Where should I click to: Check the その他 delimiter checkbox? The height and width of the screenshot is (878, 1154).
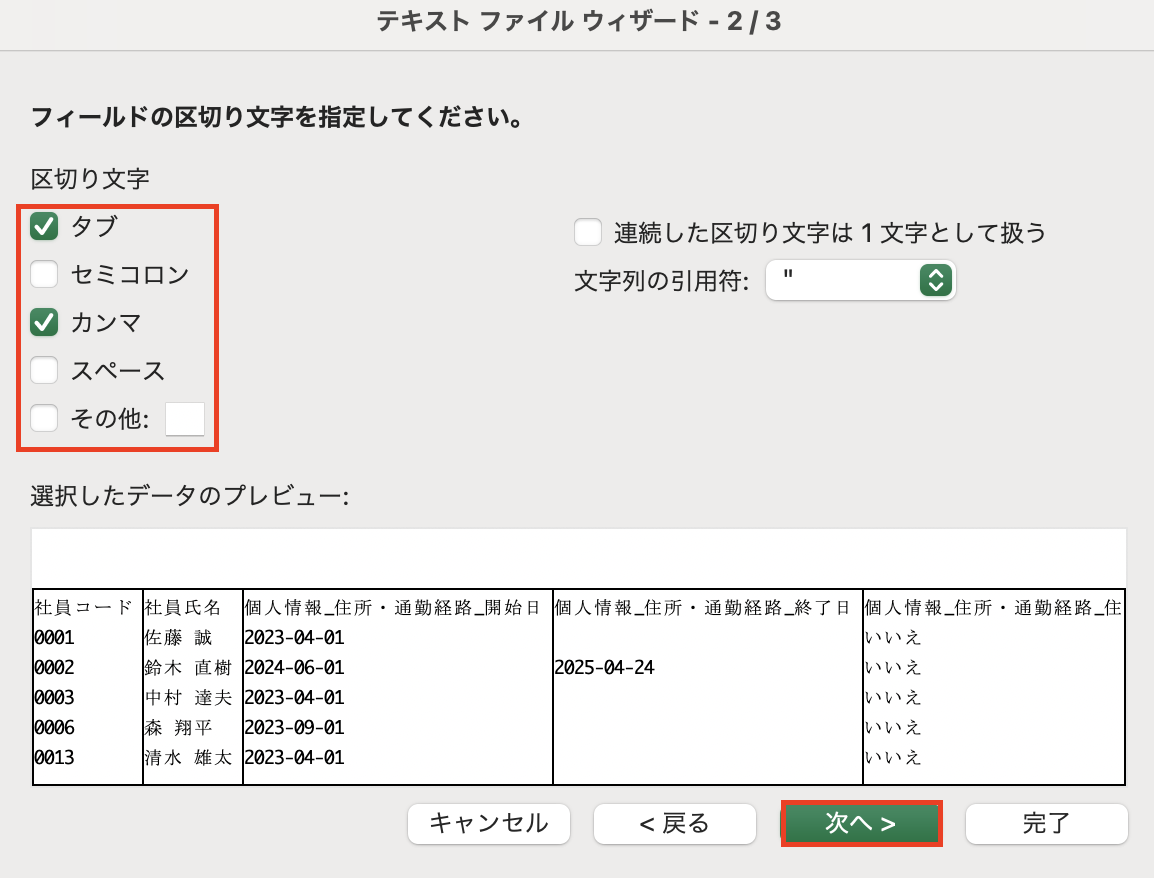[44, 419]
